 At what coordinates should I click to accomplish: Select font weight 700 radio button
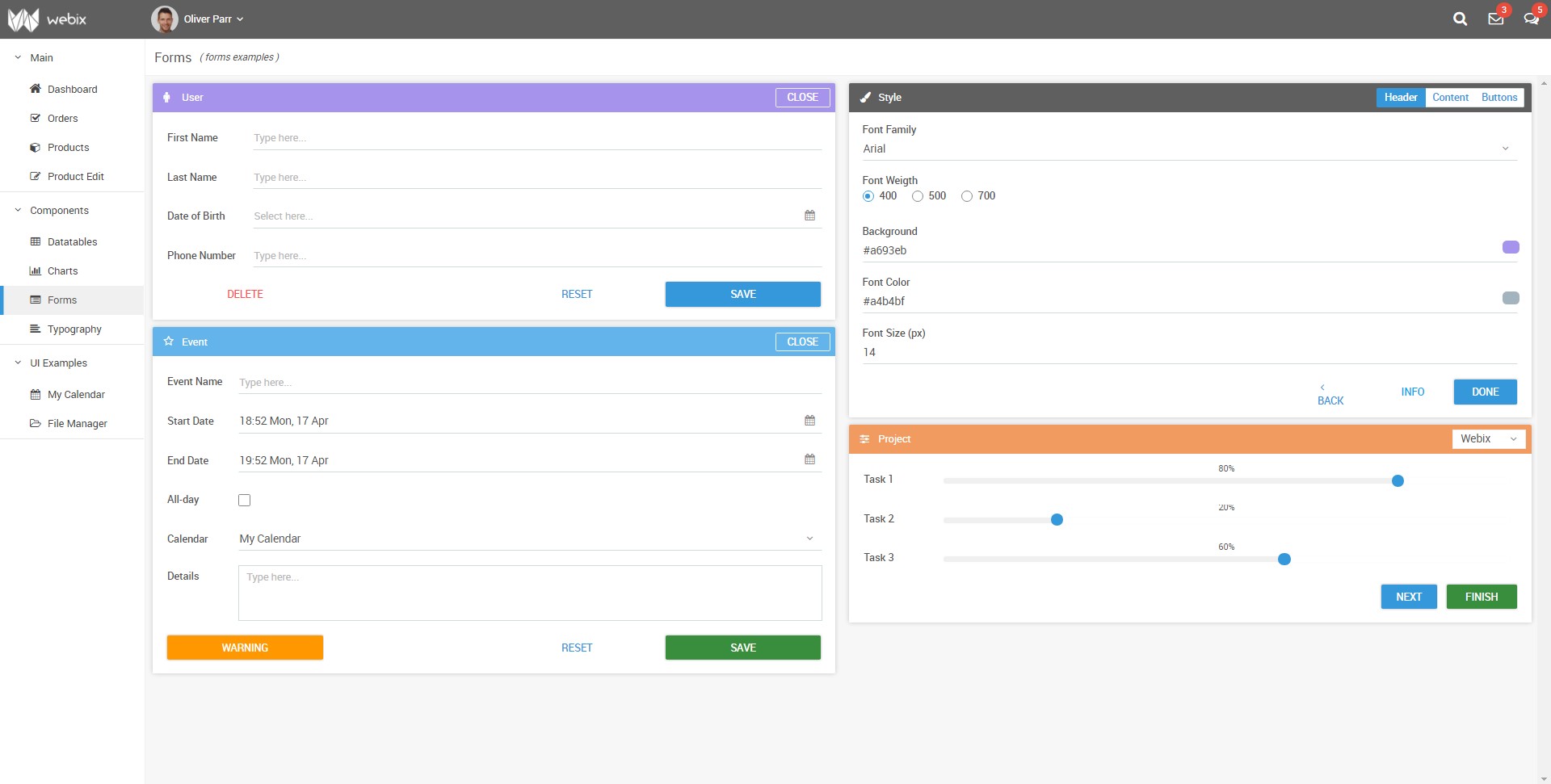click(x=967, y=196)
